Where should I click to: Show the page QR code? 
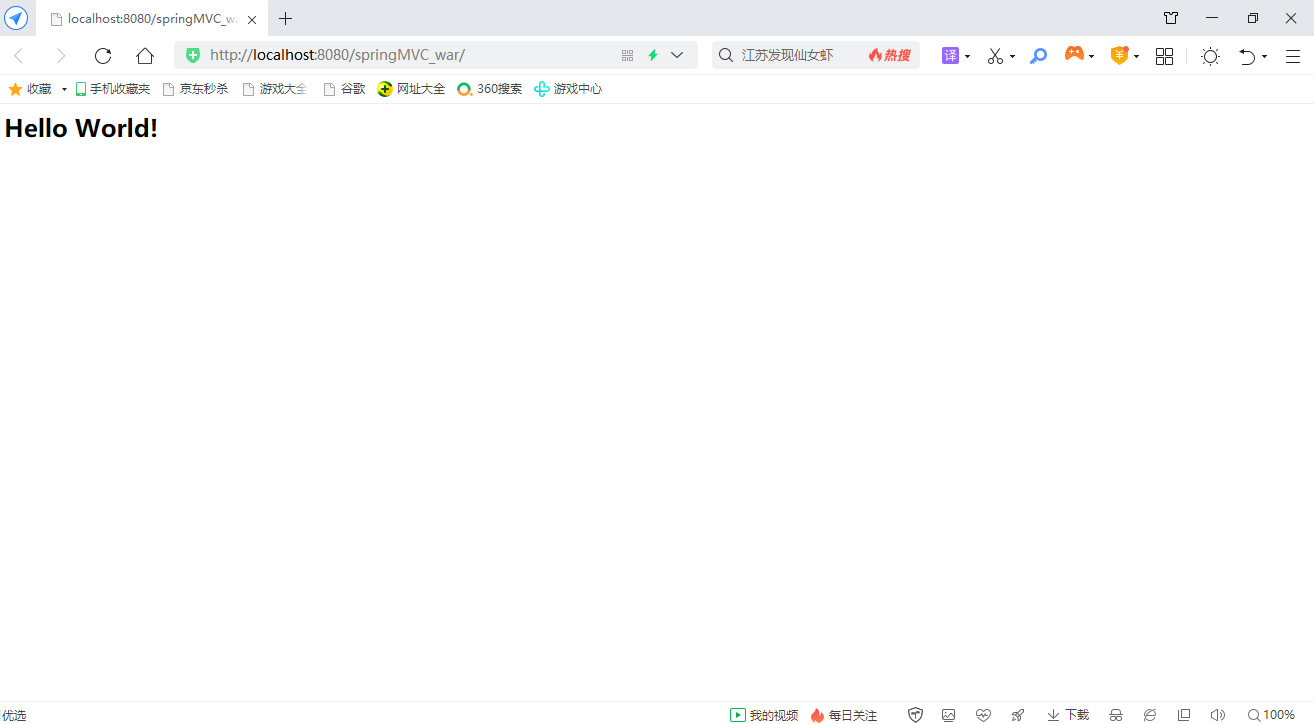tap(627, 56)
